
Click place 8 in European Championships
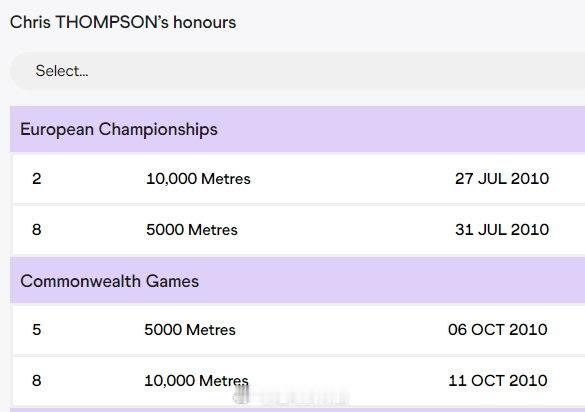[x=37, y=230]
